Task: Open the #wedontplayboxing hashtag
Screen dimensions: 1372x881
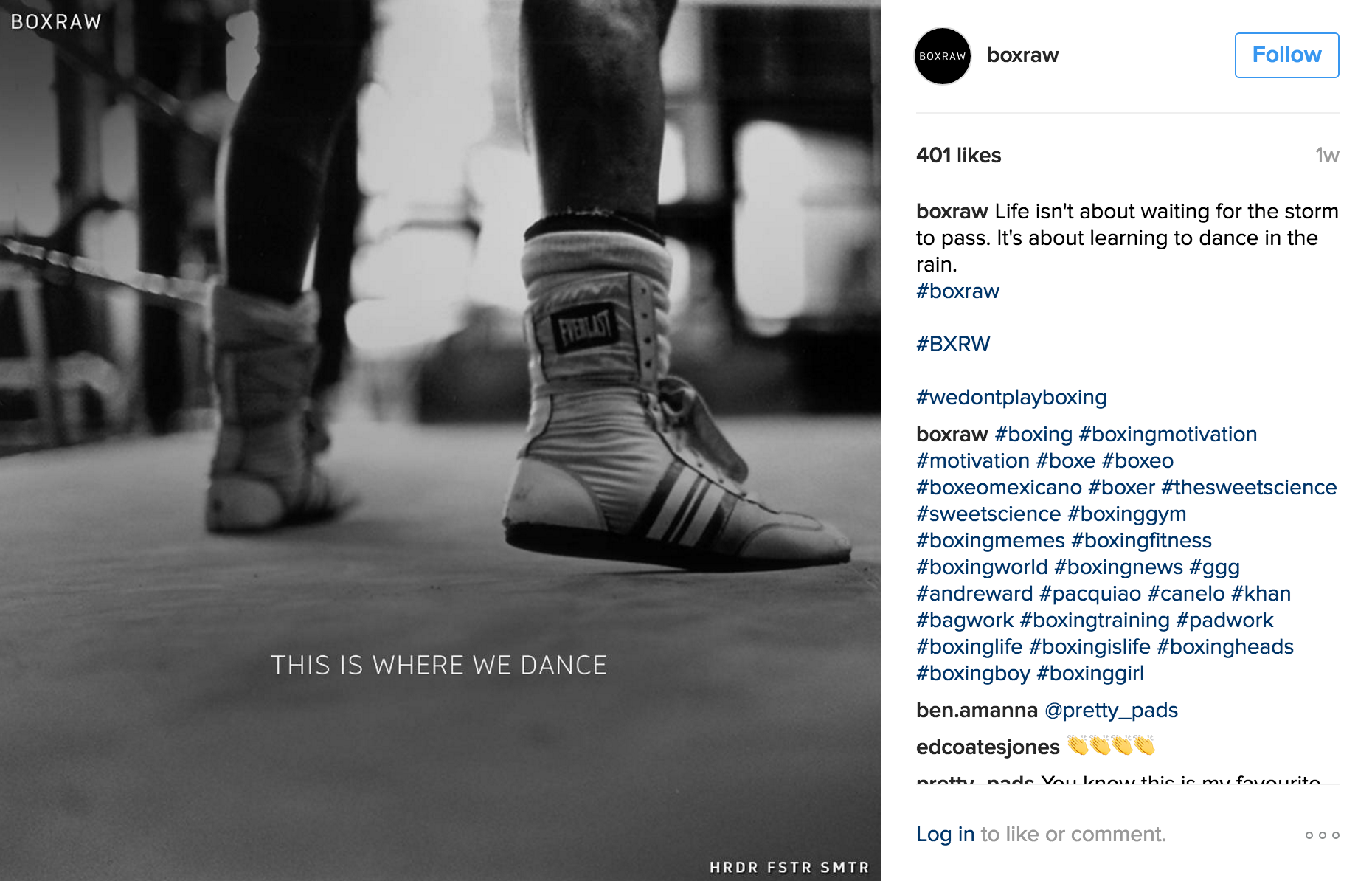Action: click(1011, 398)
